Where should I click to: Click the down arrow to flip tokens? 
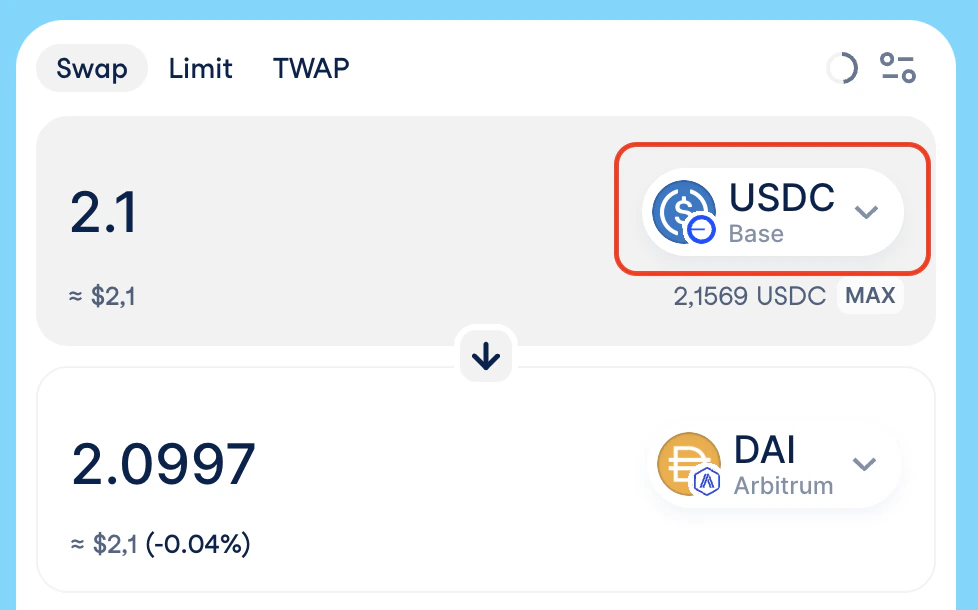(x=486, y=357)
